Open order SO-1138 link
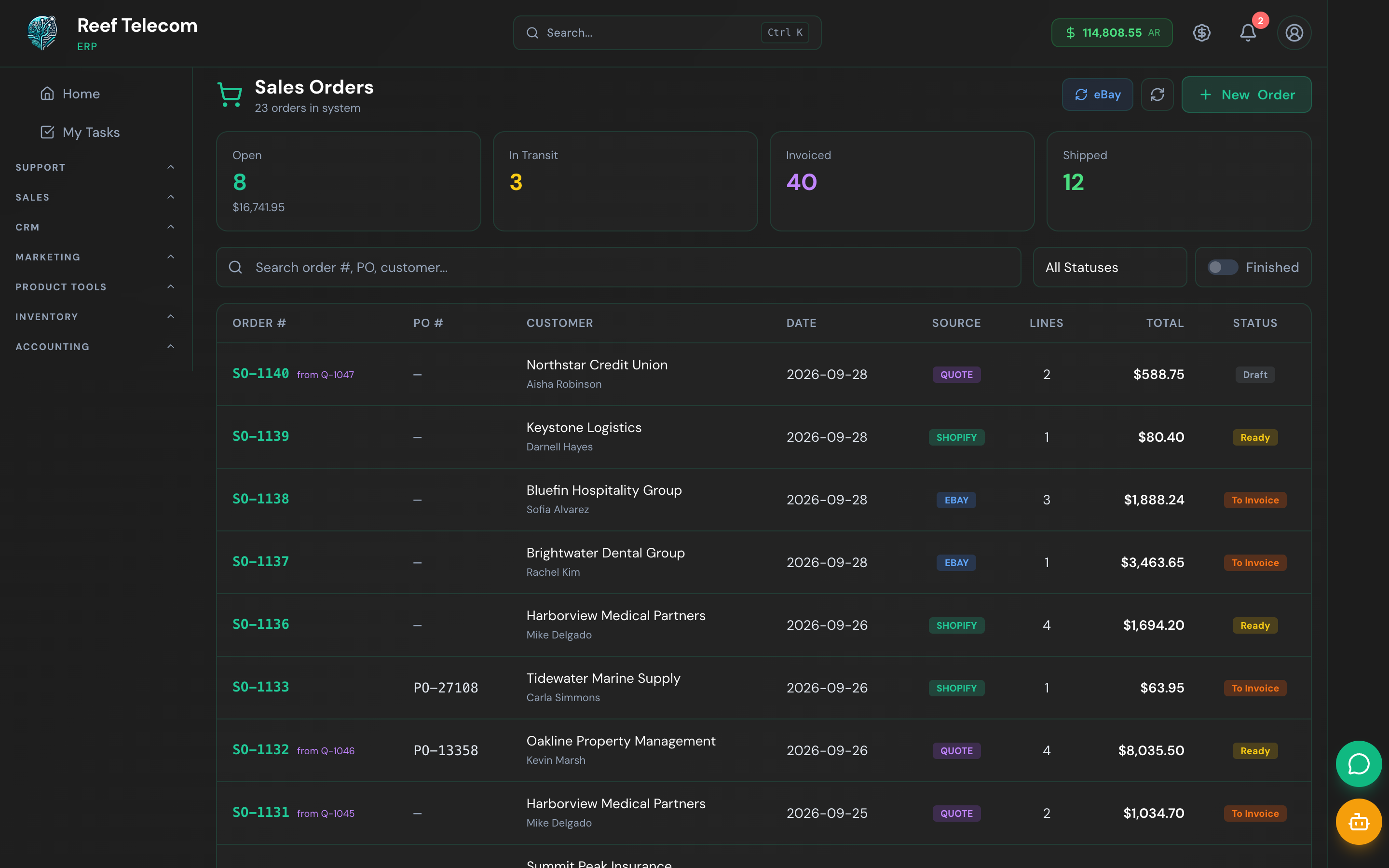This screenshot has width=1389, height=868. (260, 498)
